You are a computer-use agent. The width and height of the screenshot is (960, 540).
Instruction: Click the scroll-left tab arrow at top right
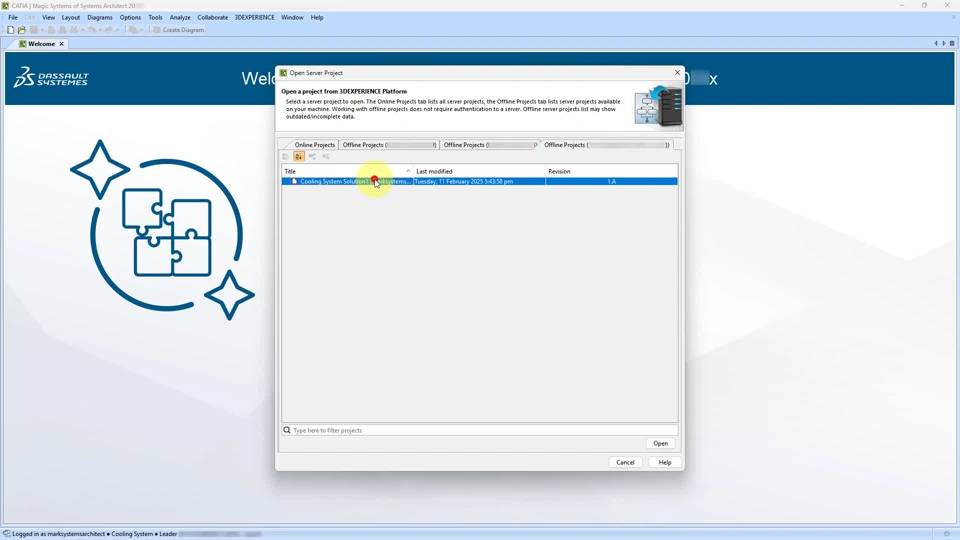(936, 43)
